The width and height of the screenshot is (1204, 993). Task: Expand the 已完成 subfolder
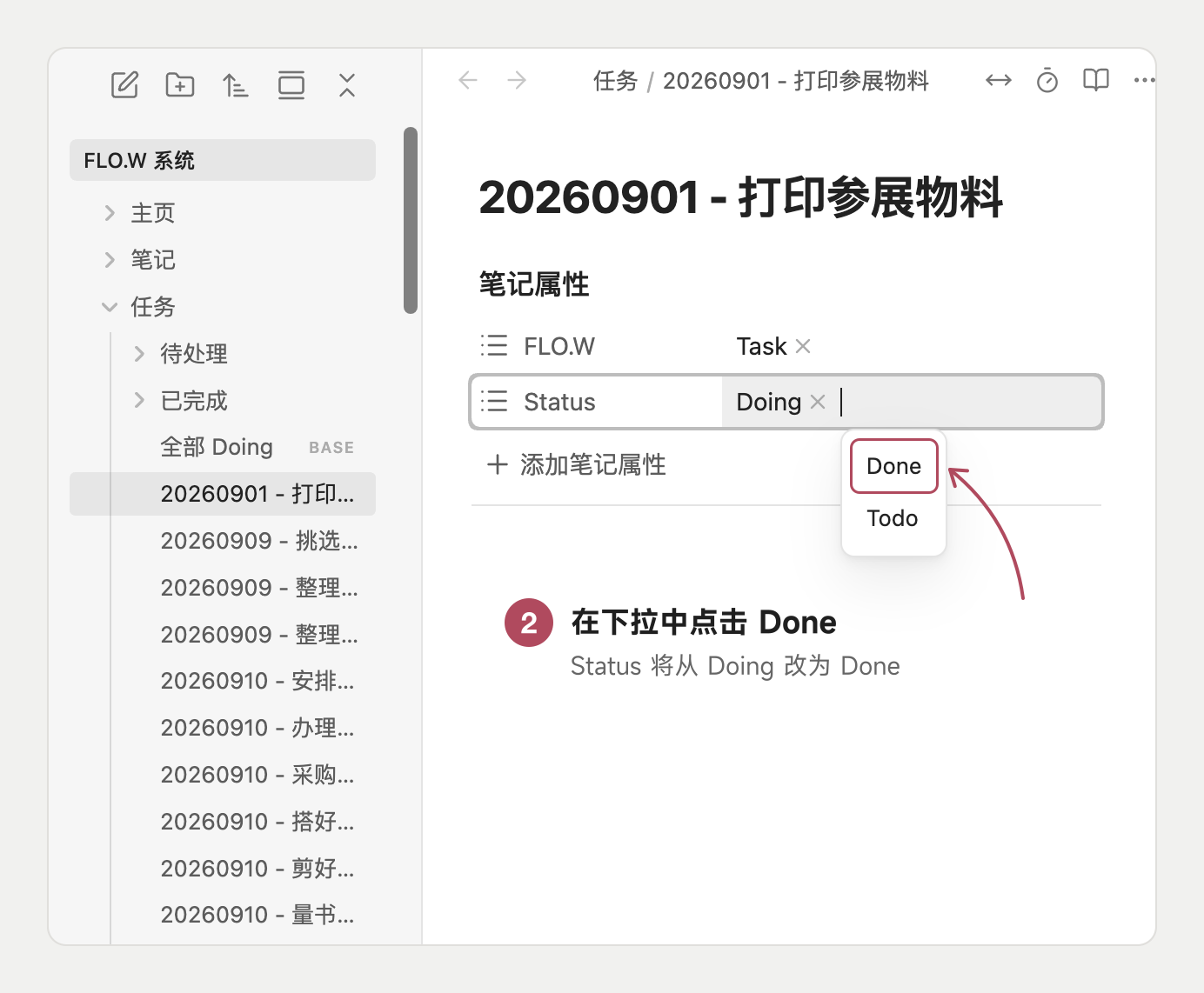pyautogui.click(x=139, y=401)
